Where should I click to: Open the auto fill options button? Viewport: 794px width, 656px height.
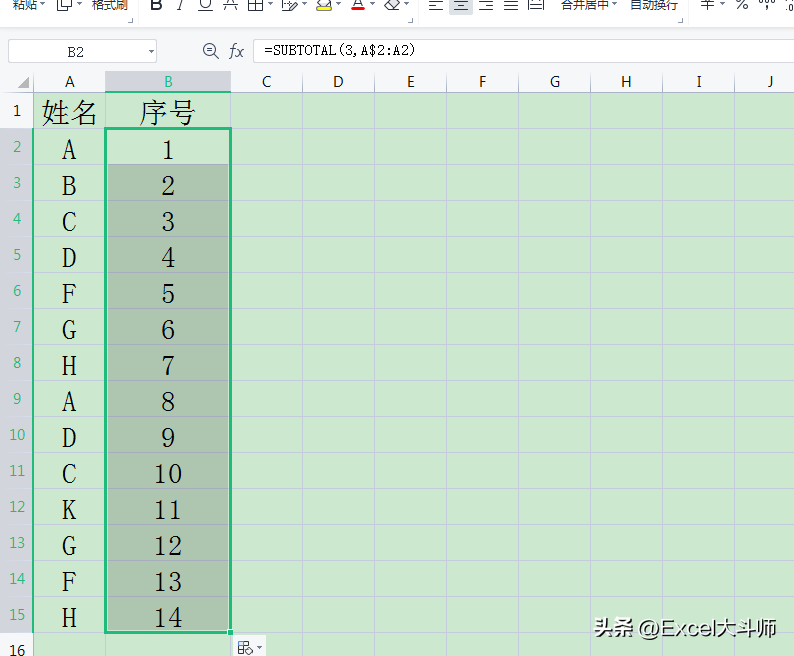(x=249, y=647)
